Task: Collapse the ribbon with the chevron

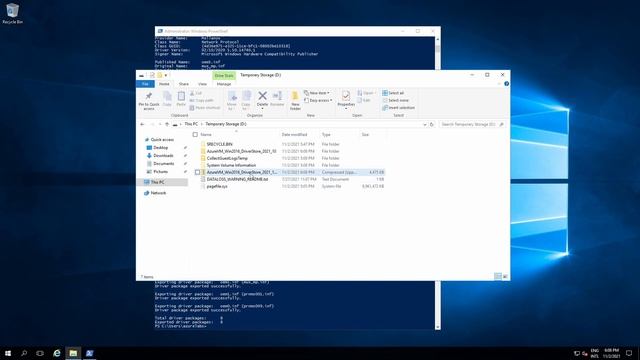Action: coord(499,84)
